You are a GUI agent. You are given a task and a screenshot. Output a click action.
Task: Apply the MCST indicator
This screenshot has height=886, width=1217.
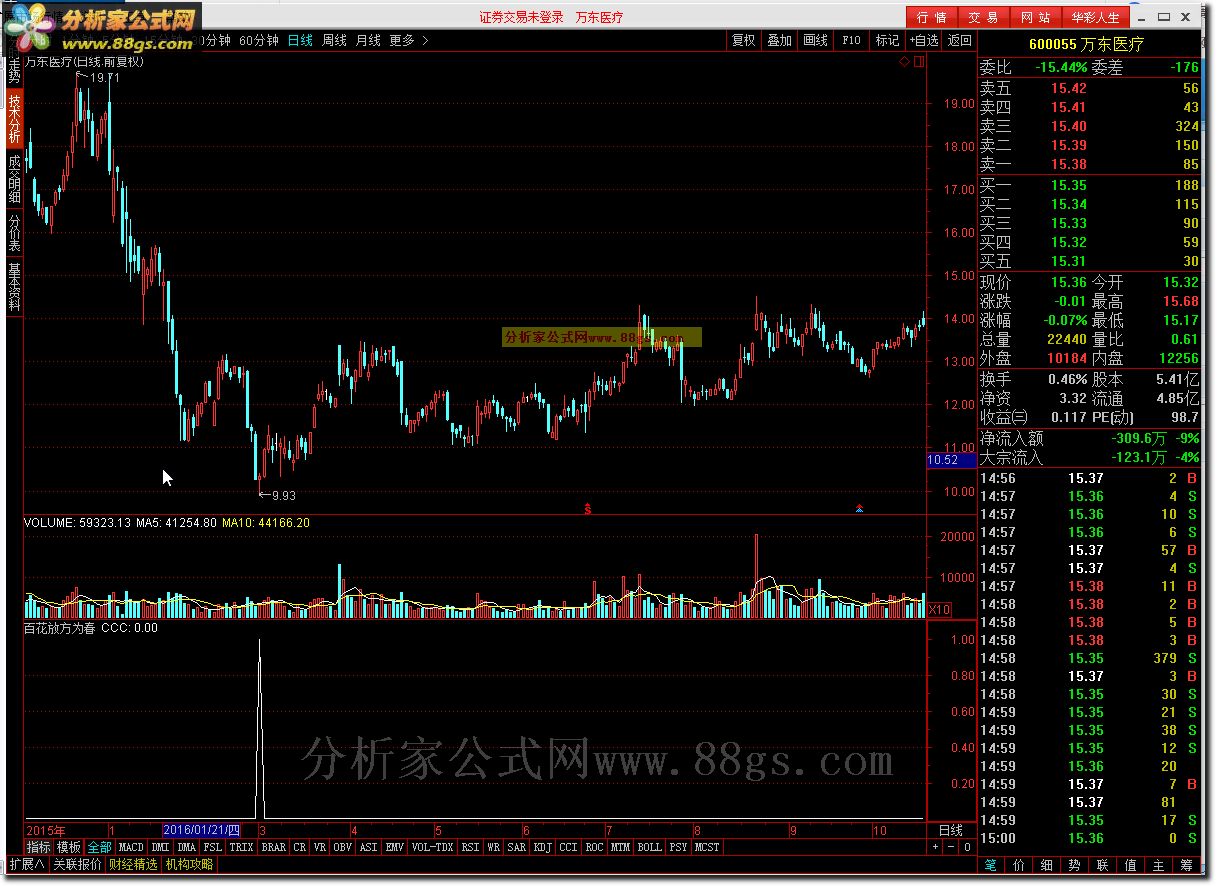coord(707,847)
